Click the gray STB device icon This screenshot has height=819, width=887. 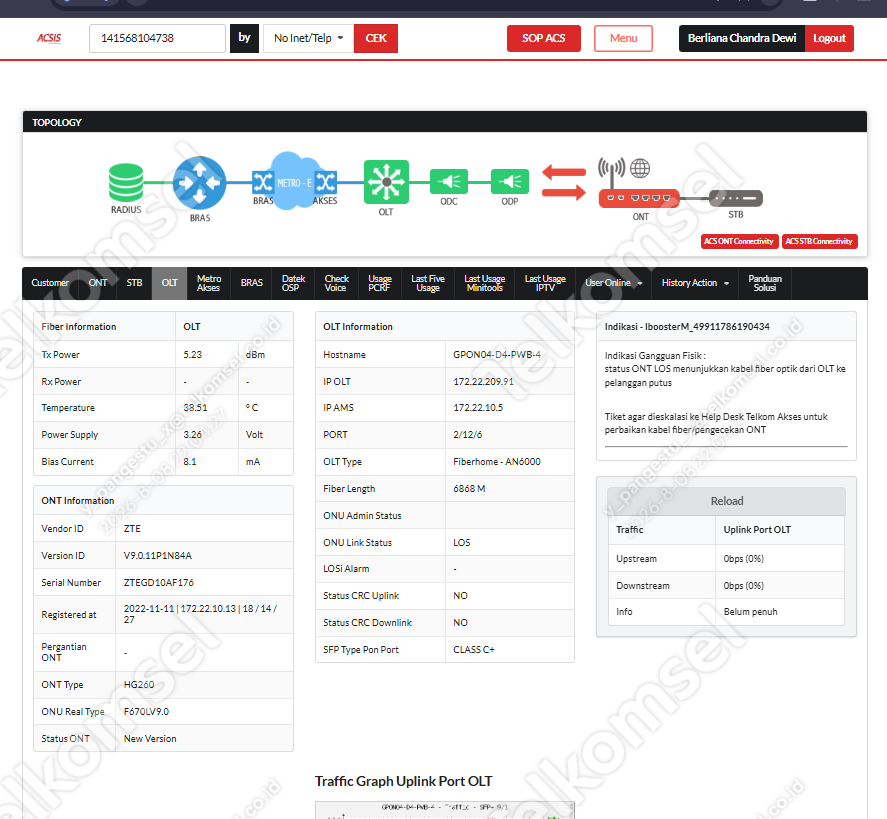coord(736,199)
